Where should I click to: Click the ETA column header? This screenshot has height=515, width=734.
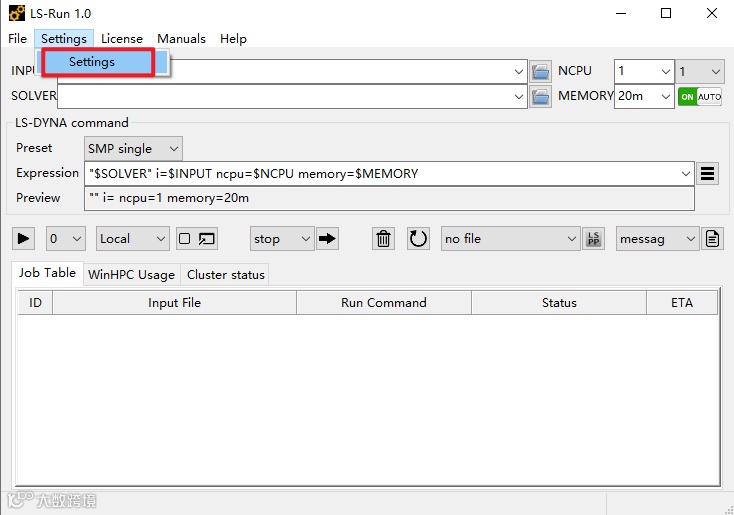(682, 303)
